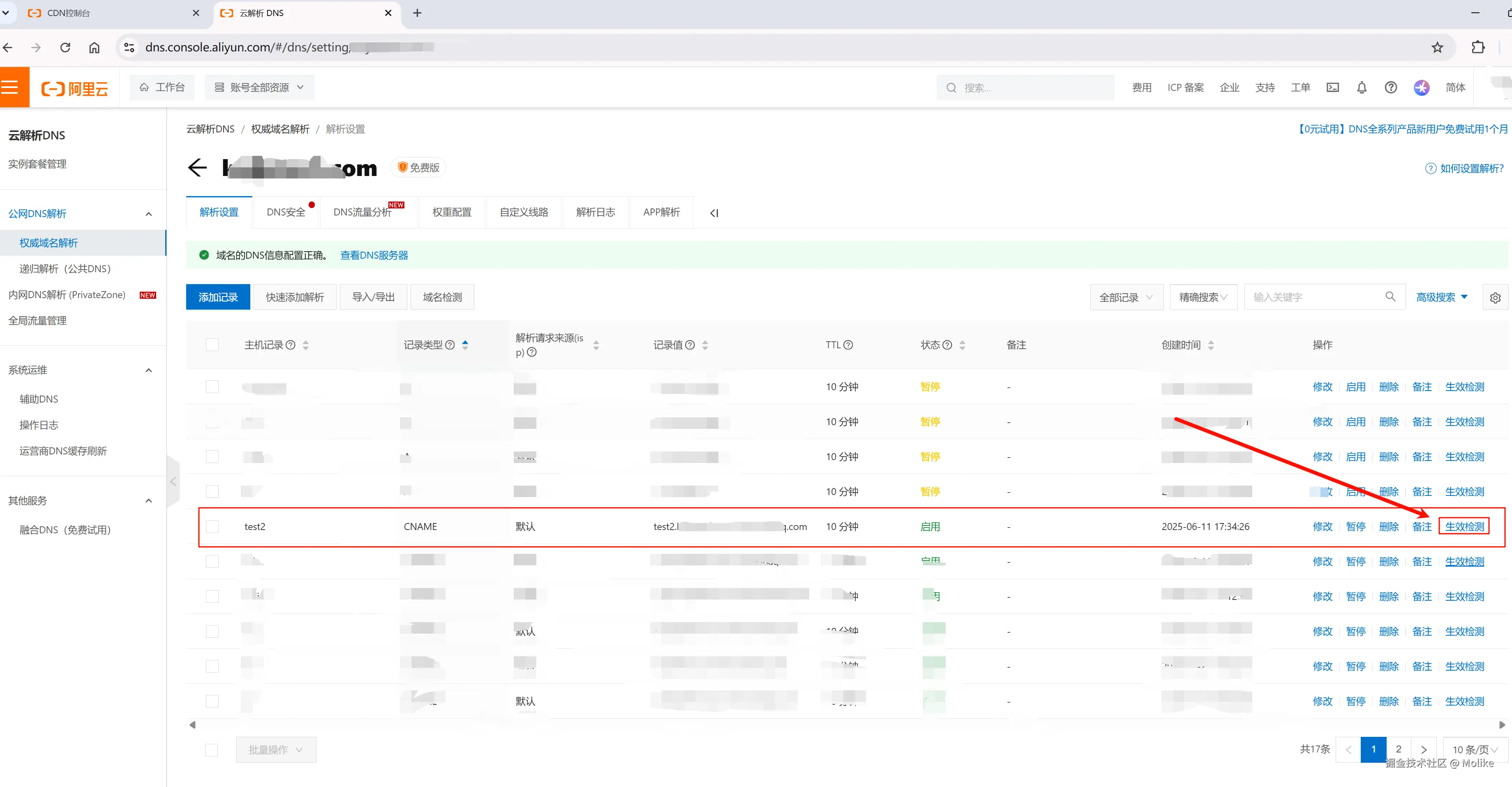Toggle the select-all checkbox in table header
The height and width of the screenshot is (787, 1512).
click(212, 345)
